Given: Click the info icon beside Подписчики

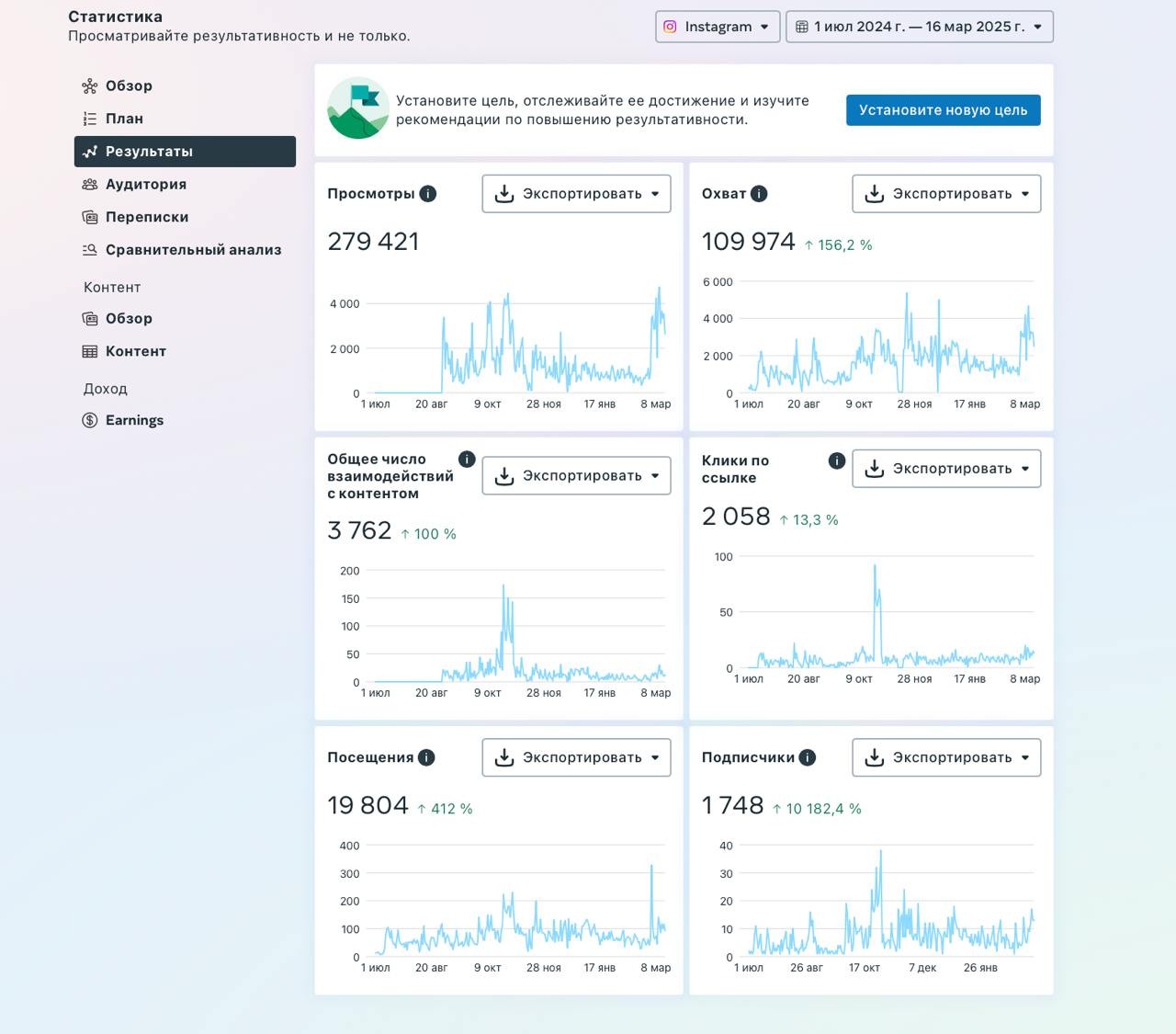Looking at the screenshot, I should (x=807, y=757).
